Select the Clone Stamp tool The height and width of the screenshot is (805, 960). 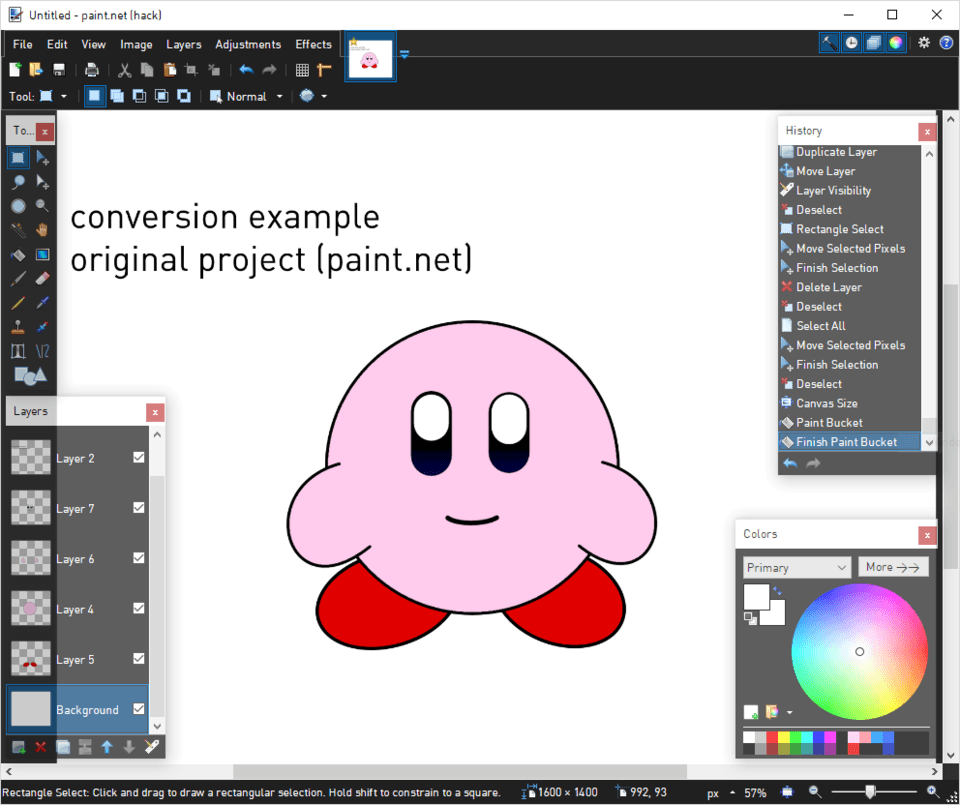(x=18, y=327)
